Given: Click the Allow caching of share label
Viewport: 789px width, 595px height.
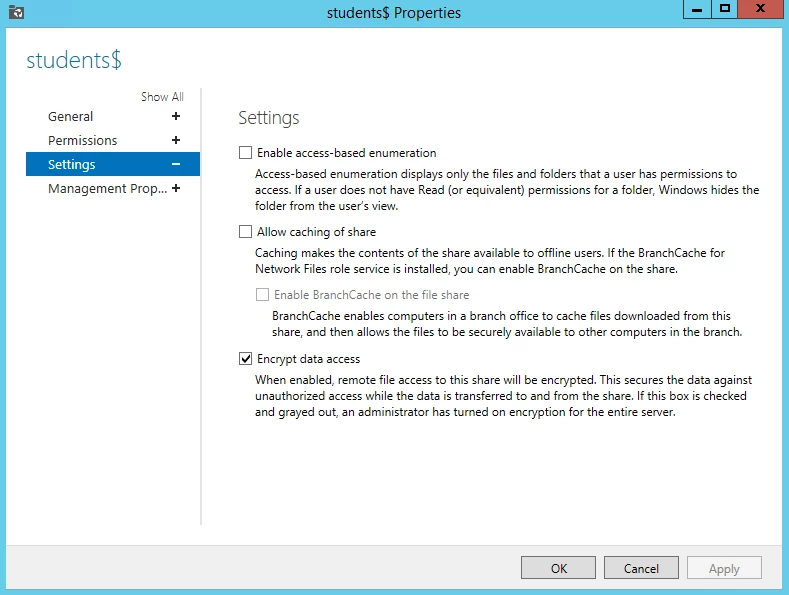Looking at the screenshot, I should (317, 232).
